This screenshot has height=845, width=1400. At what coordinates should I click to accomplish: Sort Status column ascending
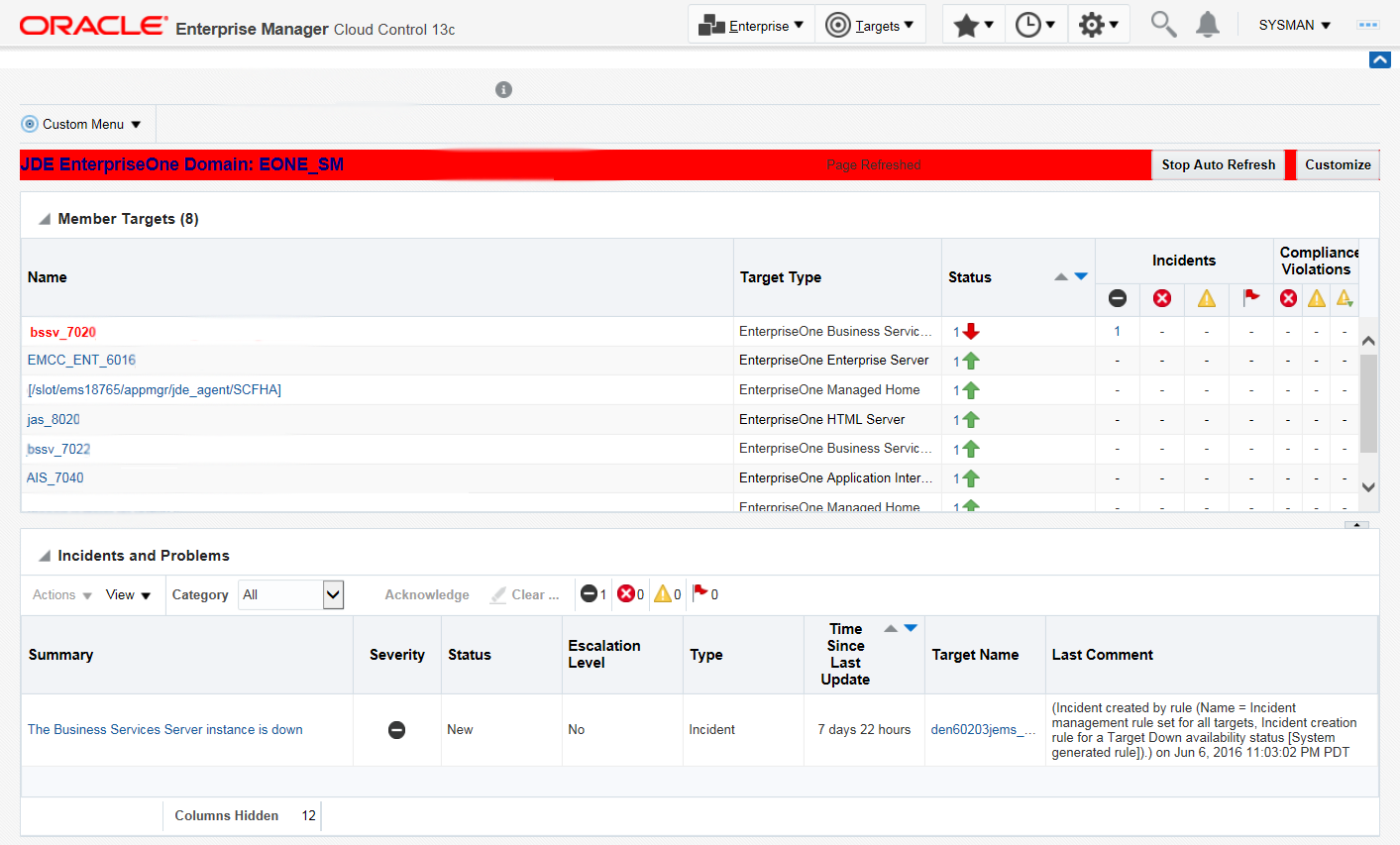click(1060, 277)
